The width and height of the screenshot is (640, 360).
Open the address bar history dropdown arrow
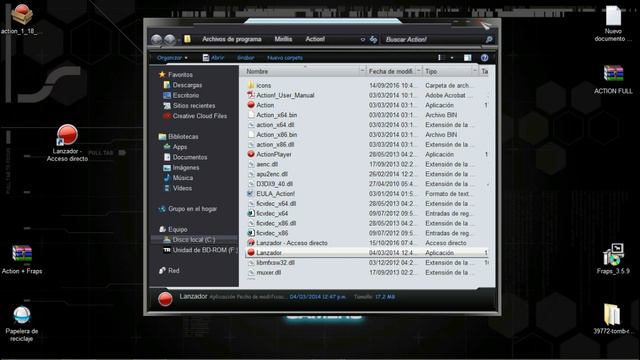(x=362, y=40)
